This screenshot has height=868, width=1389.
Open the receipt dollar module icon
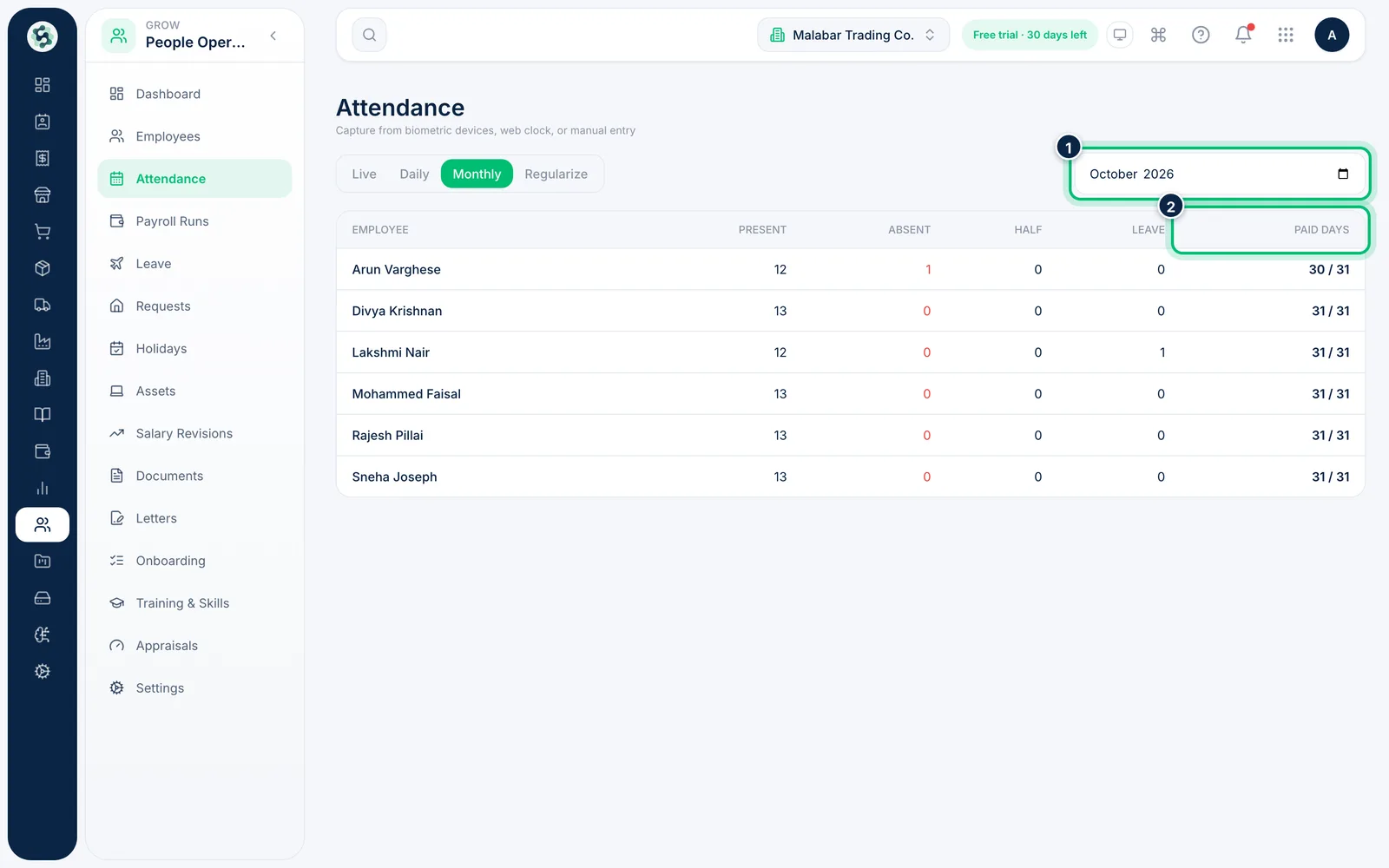pyautogui.click(x=42, y=158)
